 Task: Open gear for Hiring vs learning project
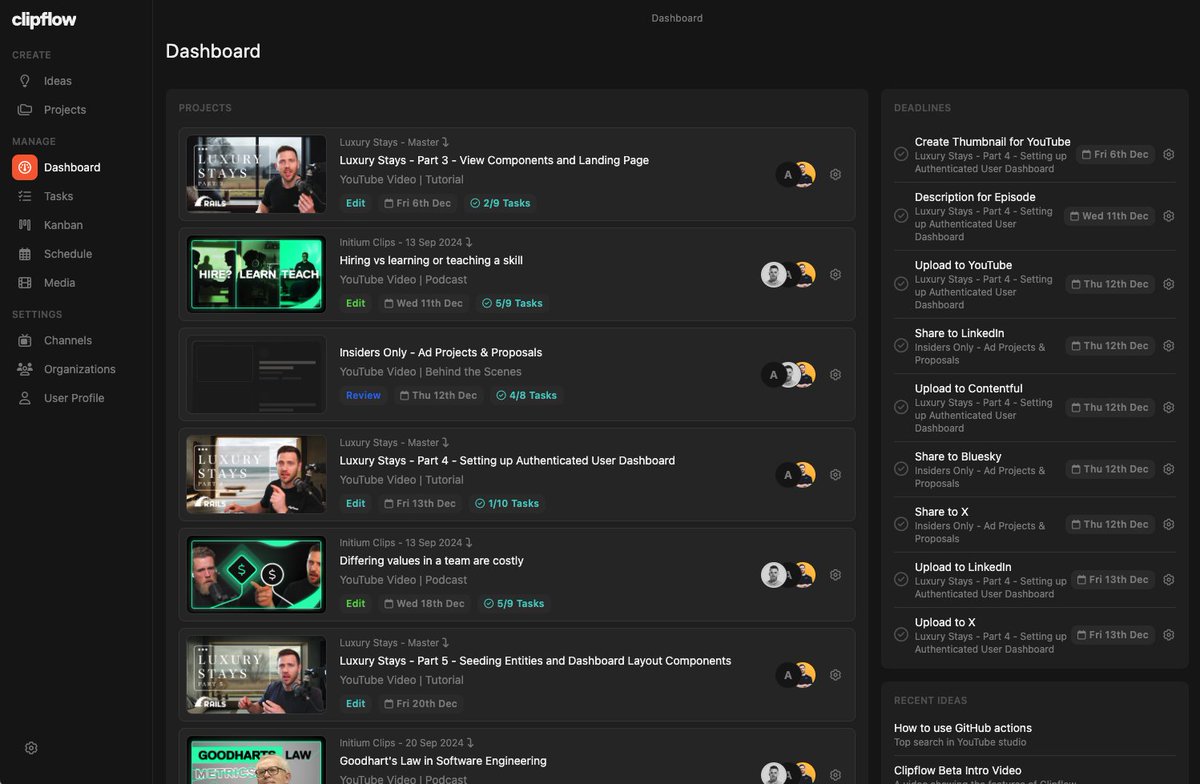[x=836, y=274]
